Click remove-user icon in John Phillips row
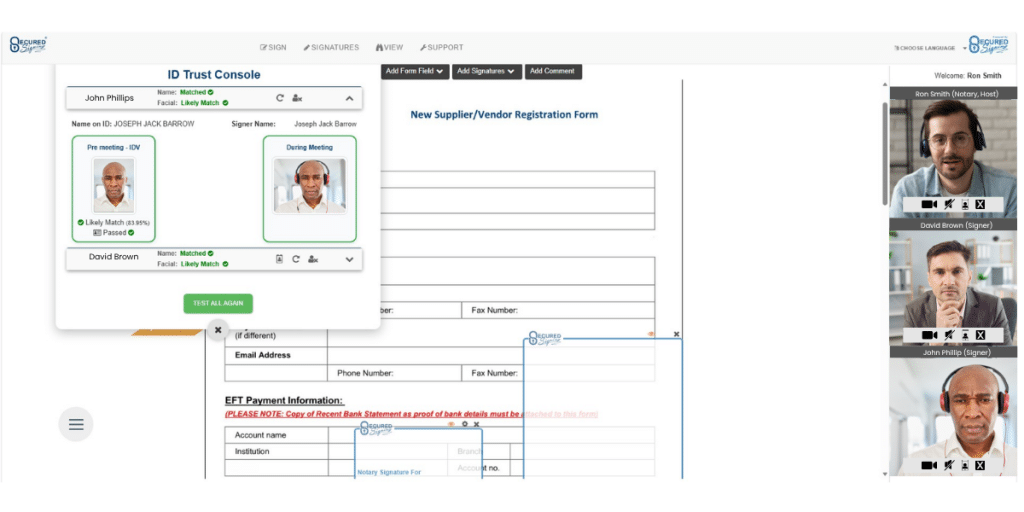Viewport: 1024px width, 512px height. [x=296, y=98]
